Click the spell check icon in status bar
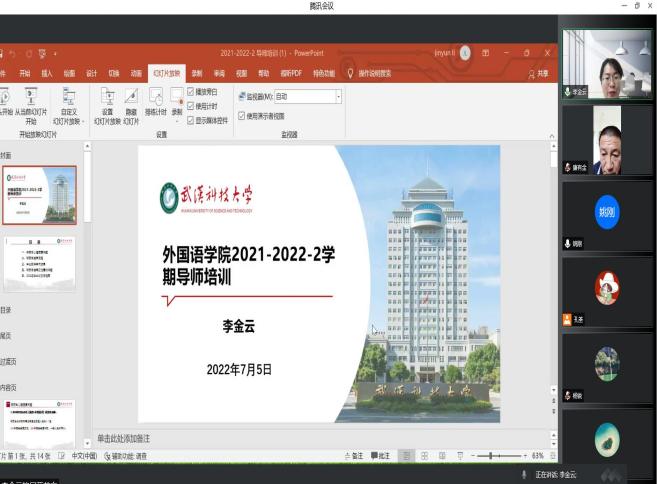 (61, 456)
